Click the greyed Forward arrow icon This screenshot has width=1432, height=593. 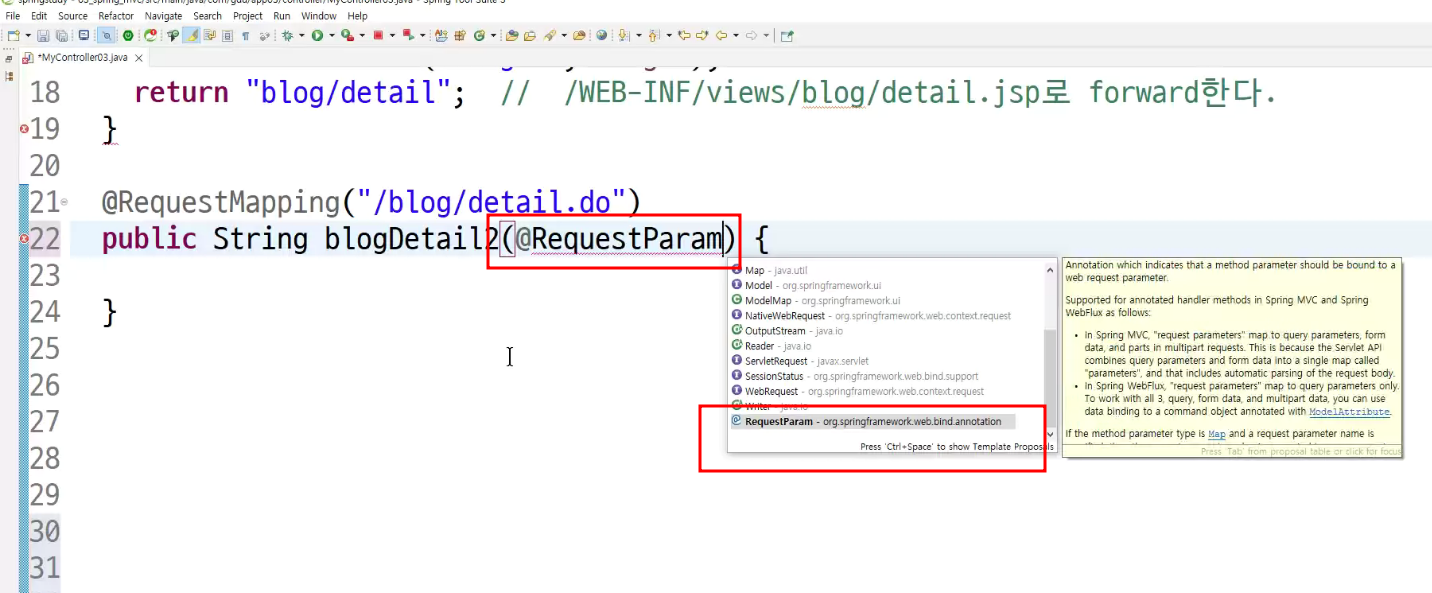[751, 35]
